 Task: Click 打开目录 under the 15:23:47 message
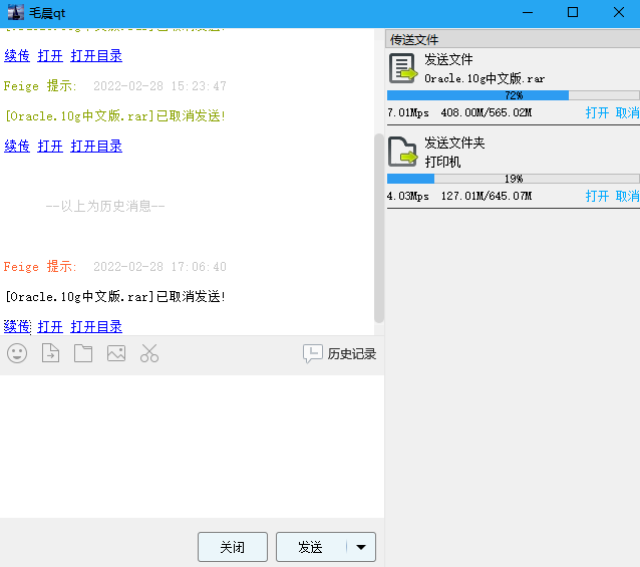(x=96, y=146)
